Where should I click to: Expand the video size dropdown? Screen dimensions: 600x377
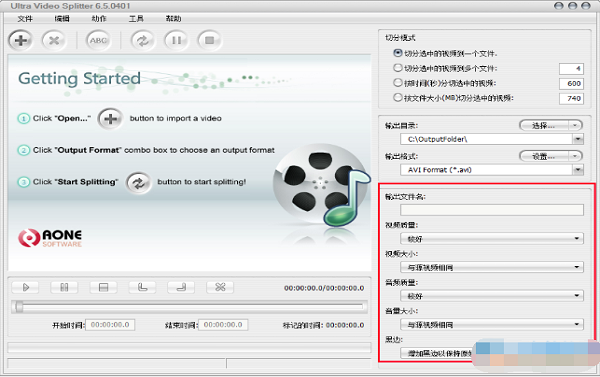(x=492, y=267)
